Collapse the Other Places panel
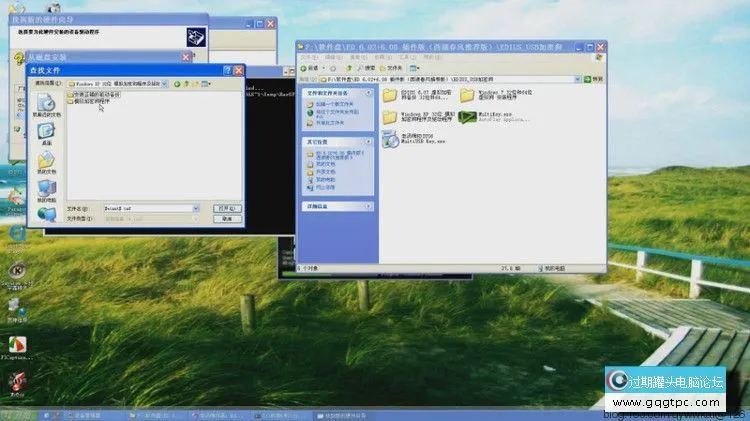Screen dimensions: 750x421 (369, 142)
